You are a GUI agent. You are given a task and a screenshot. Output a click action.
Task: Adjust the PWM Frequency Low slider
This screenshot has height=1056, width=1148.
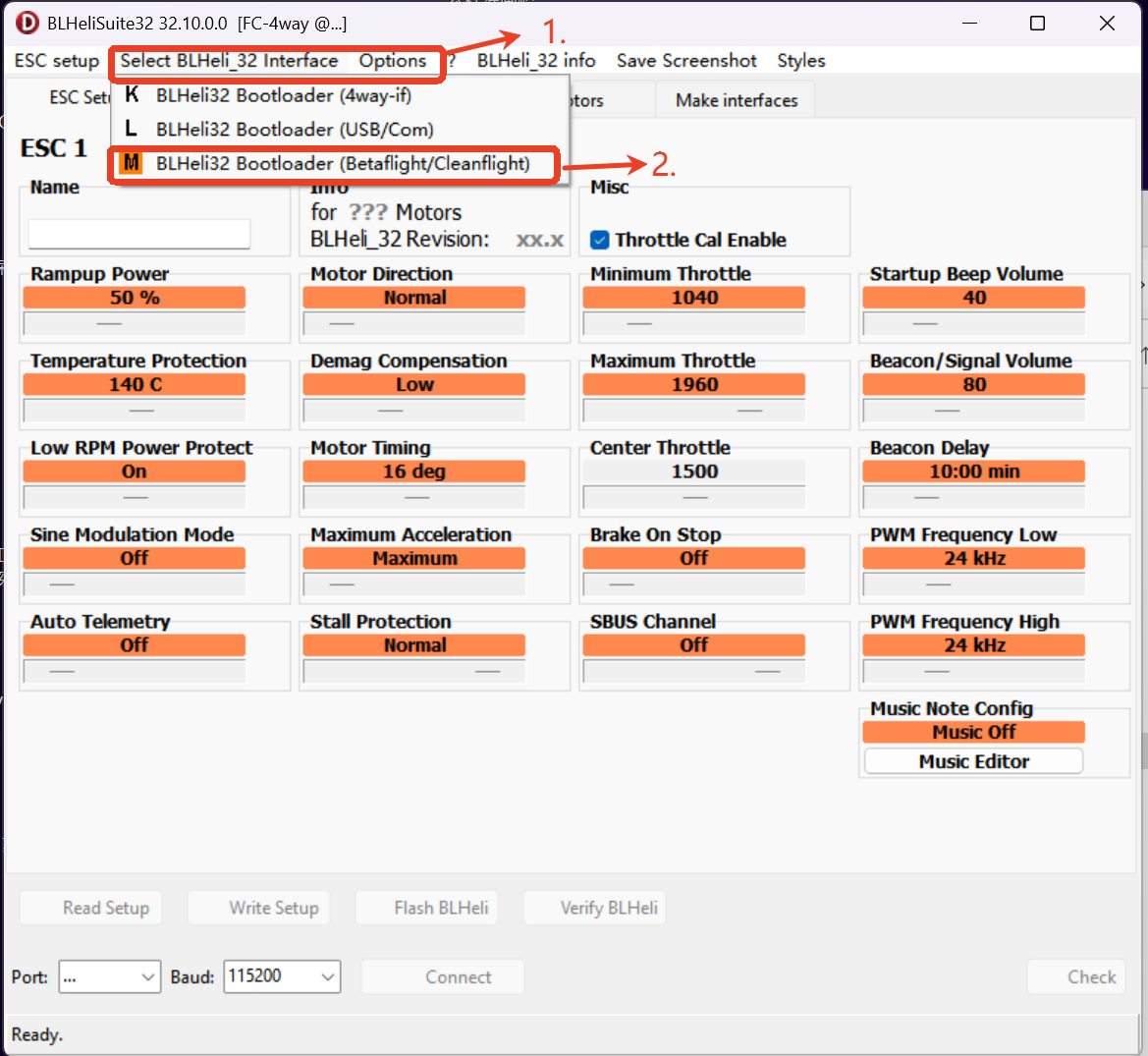tap(974, 584)
